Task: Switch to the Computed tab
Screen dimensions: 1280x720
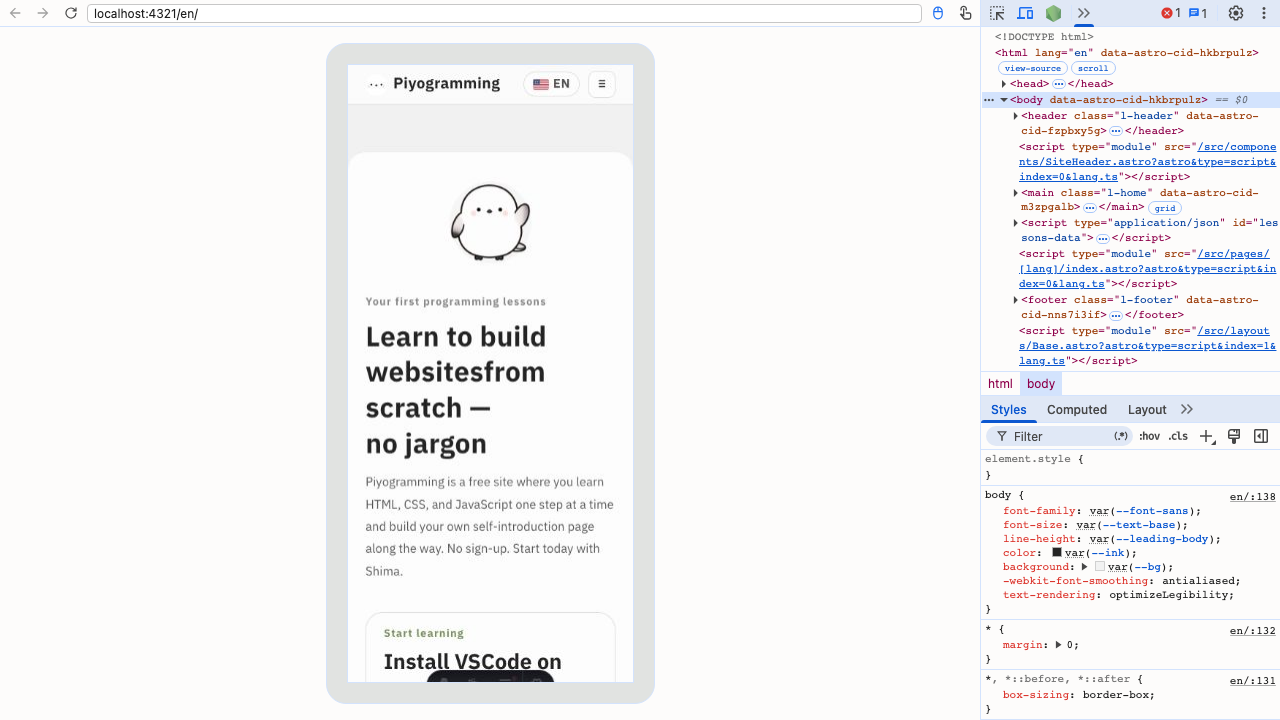Action: tap(1077, 410)
